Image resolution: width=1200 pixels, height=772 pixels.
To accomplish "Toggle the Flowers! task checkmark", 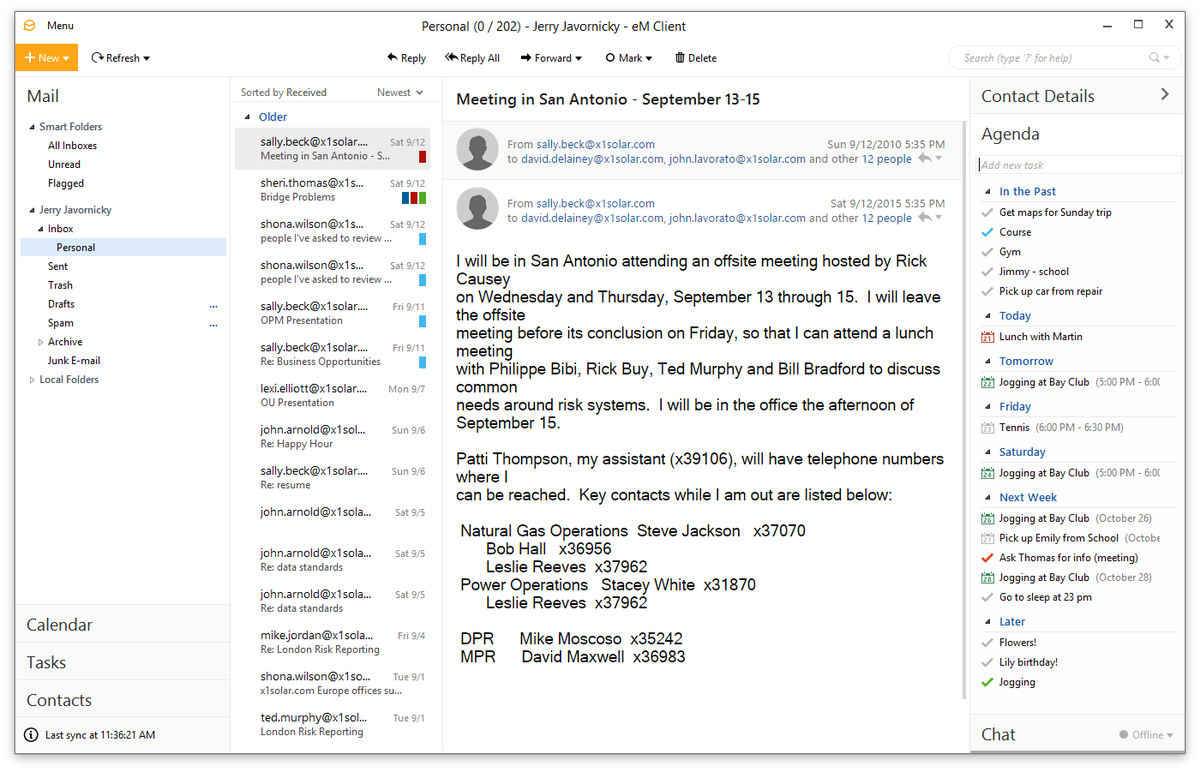I will (x=988, y=643).
